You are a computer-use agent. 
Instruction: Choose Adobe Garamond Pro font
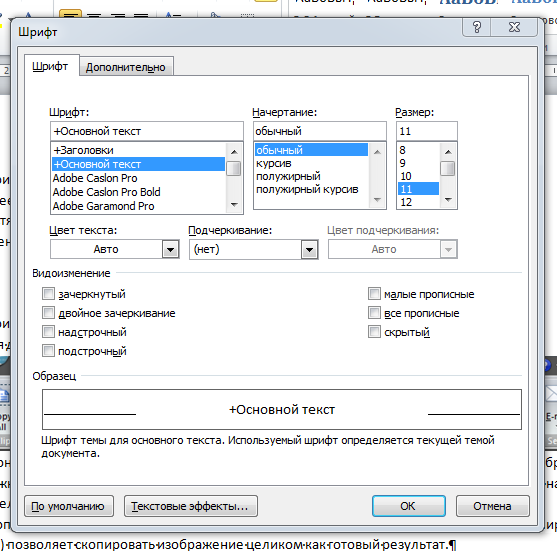pos(138,206)
